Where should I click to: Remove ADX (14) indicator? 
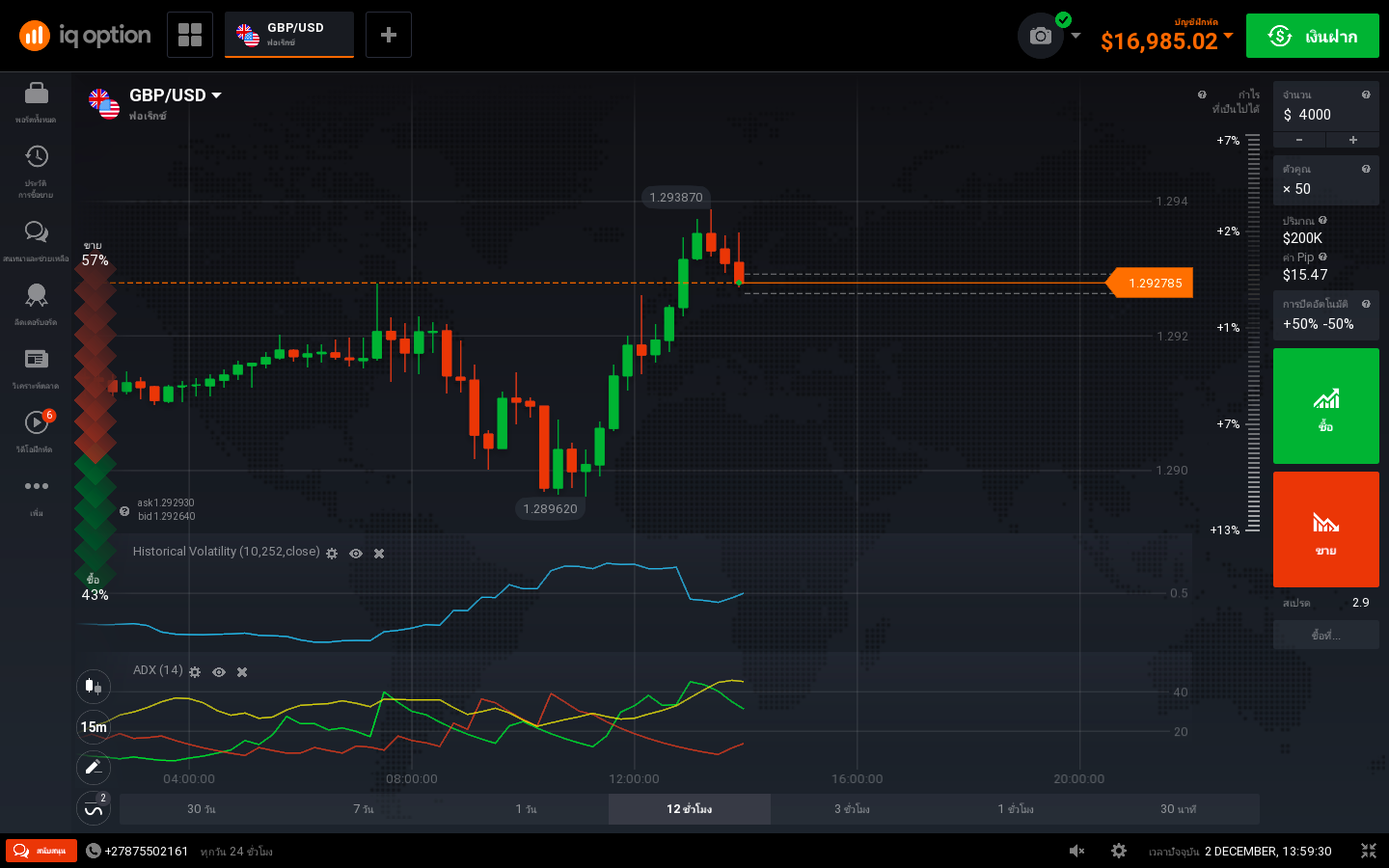pos(242,672)
